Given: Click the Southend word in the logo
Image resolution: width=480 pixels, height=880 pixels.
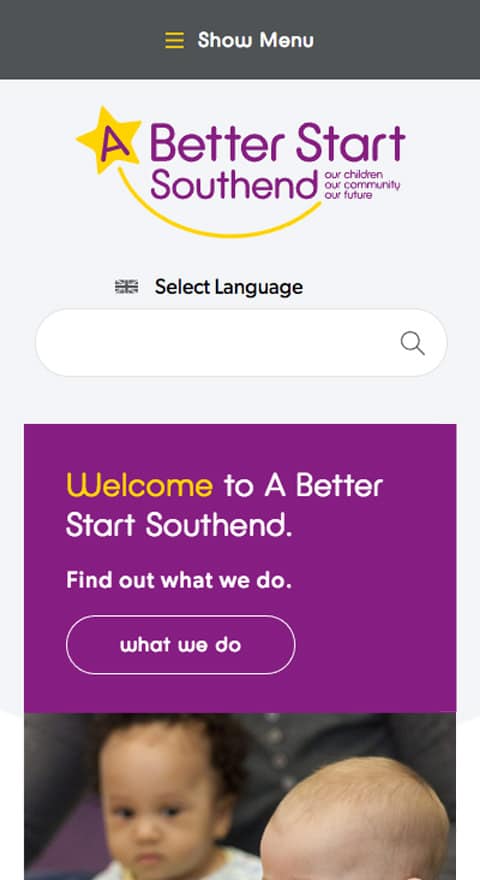Looking at the screenshot, I should pos(235,184).
